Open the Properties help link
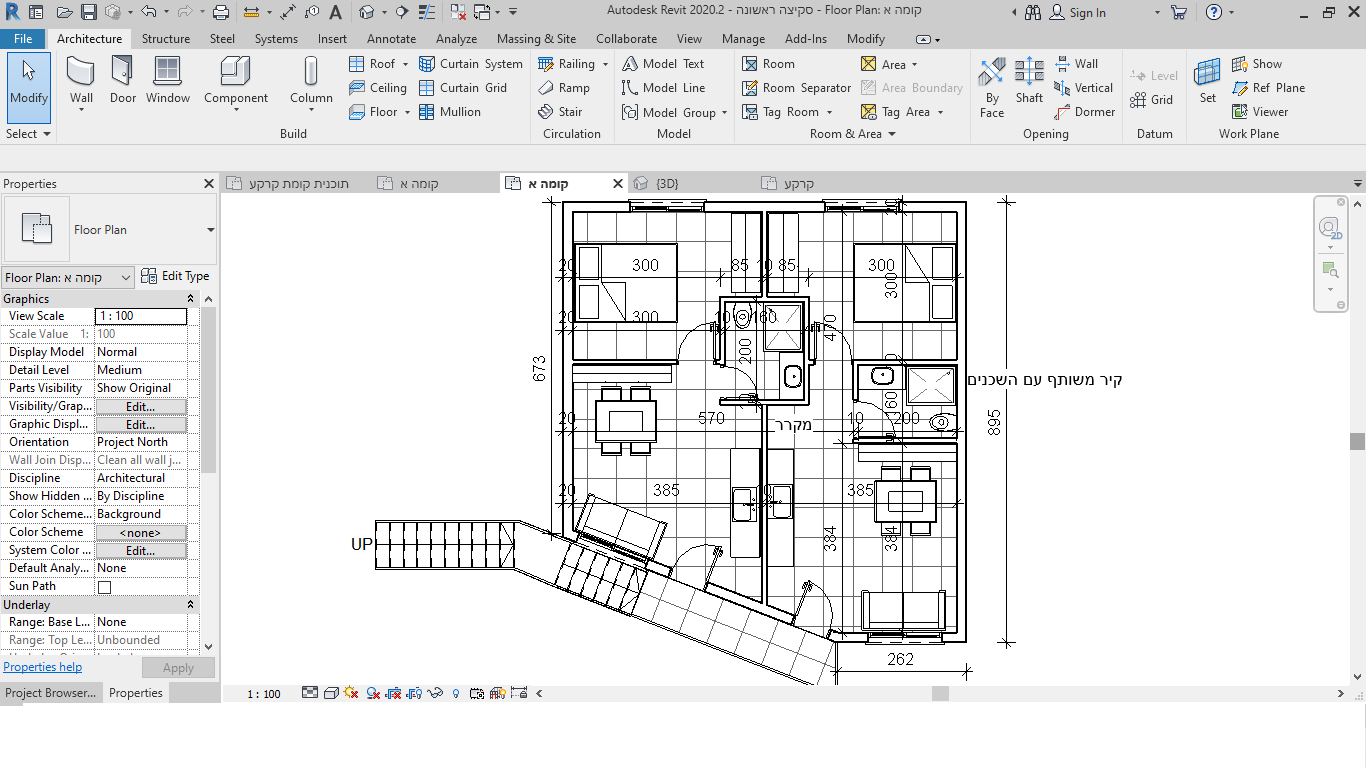The width and height of the screenshot is (1366, 768). (x=42, y=667)
